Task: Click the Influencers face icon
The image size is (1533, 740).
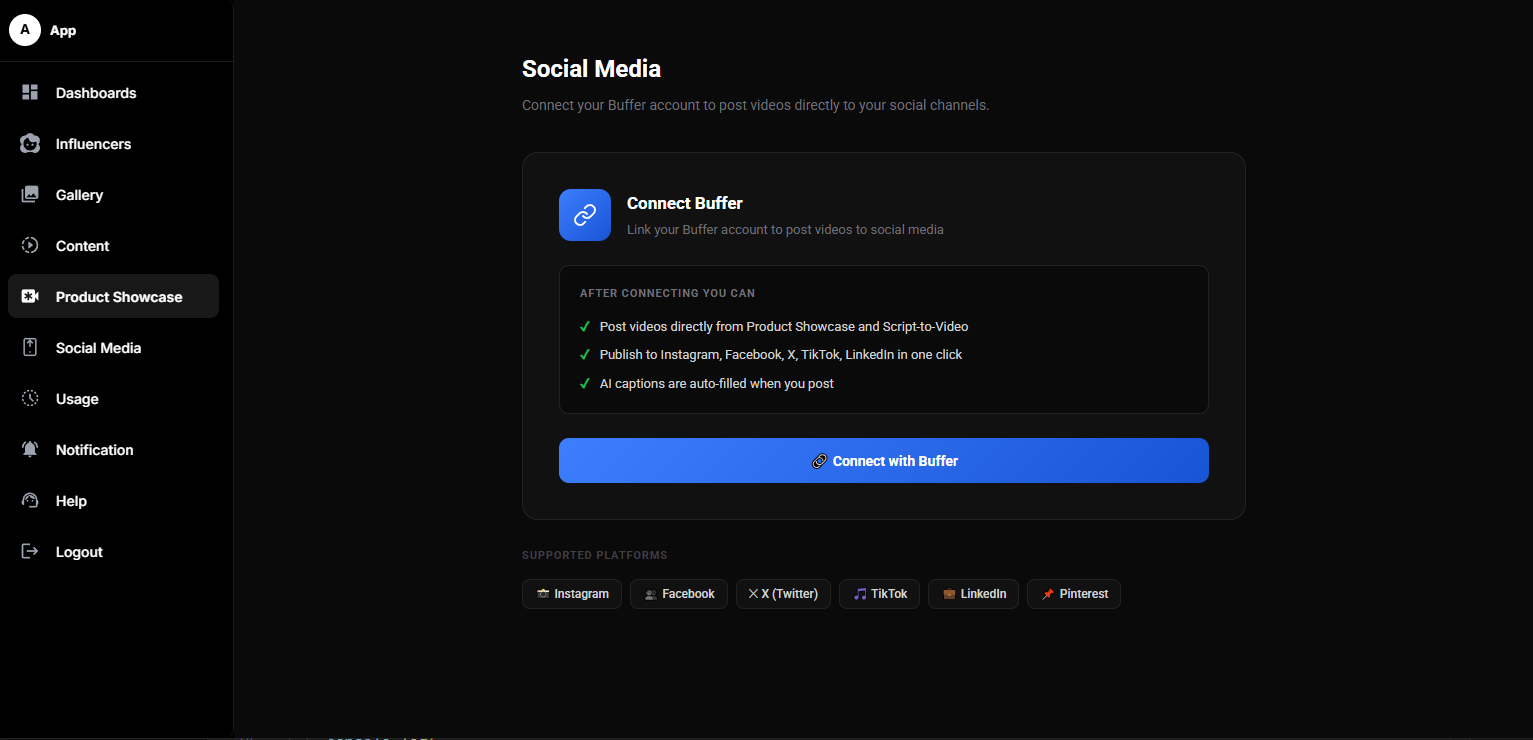Action: click(x=30, y=143)
